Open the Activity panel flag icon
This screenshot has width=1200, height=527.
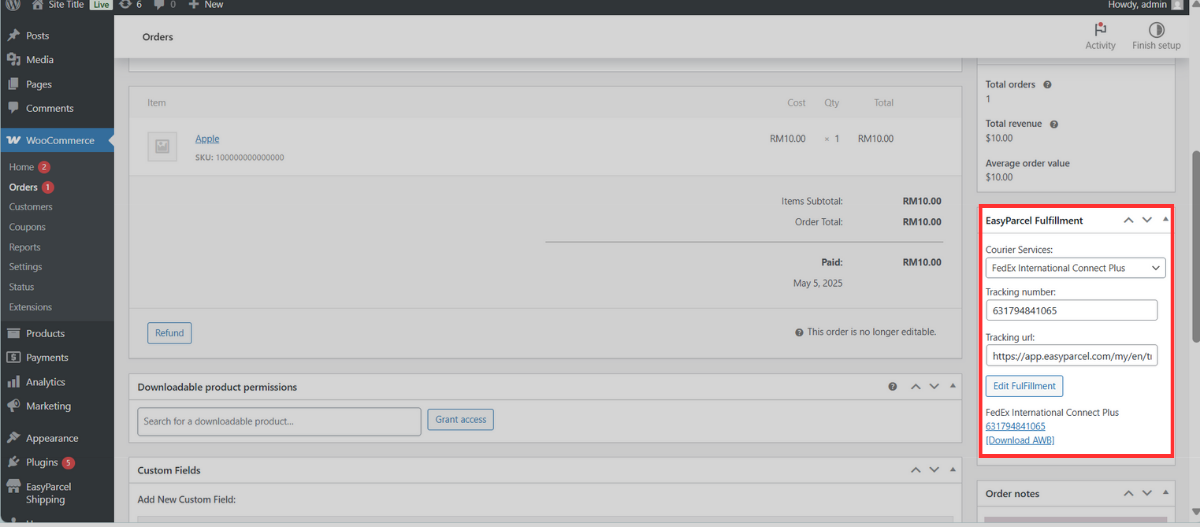click(x=1100, y=36)
